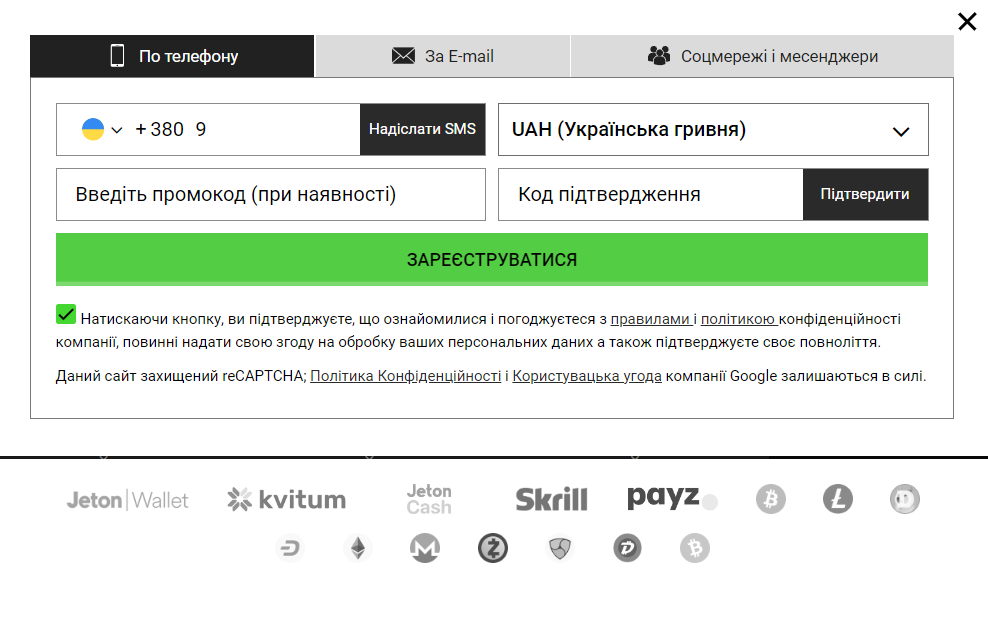Click the Dogecoin icon

[x=905, y=499]
